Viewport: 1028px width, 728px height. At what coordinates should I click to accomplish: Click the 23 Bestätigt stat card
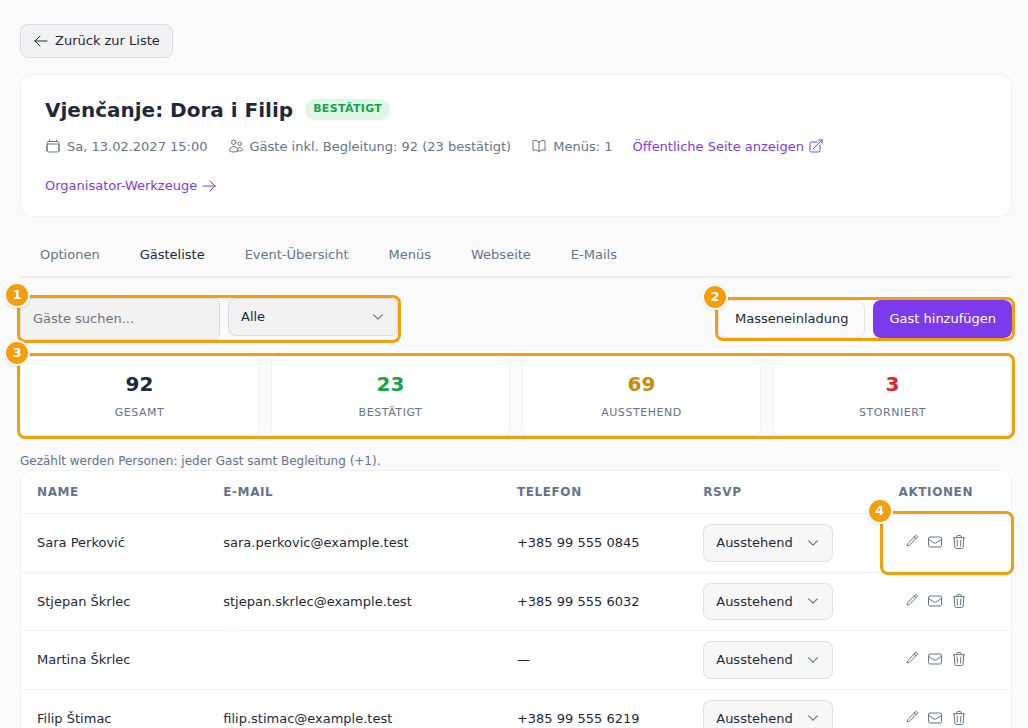click(x=390, y=395)
